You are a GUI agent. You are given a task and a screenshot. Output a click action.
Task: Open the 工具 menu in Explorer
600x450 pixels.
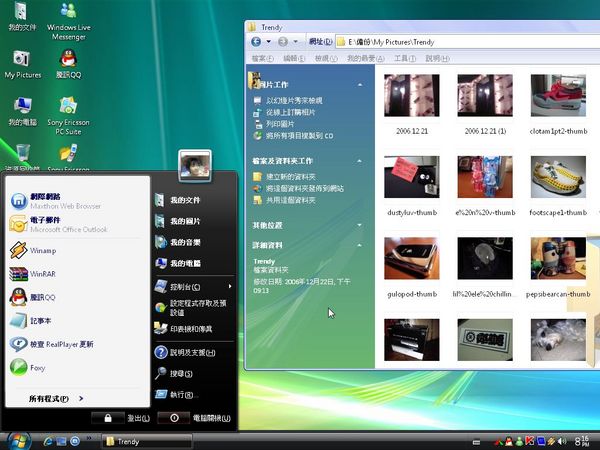(405, 59)
